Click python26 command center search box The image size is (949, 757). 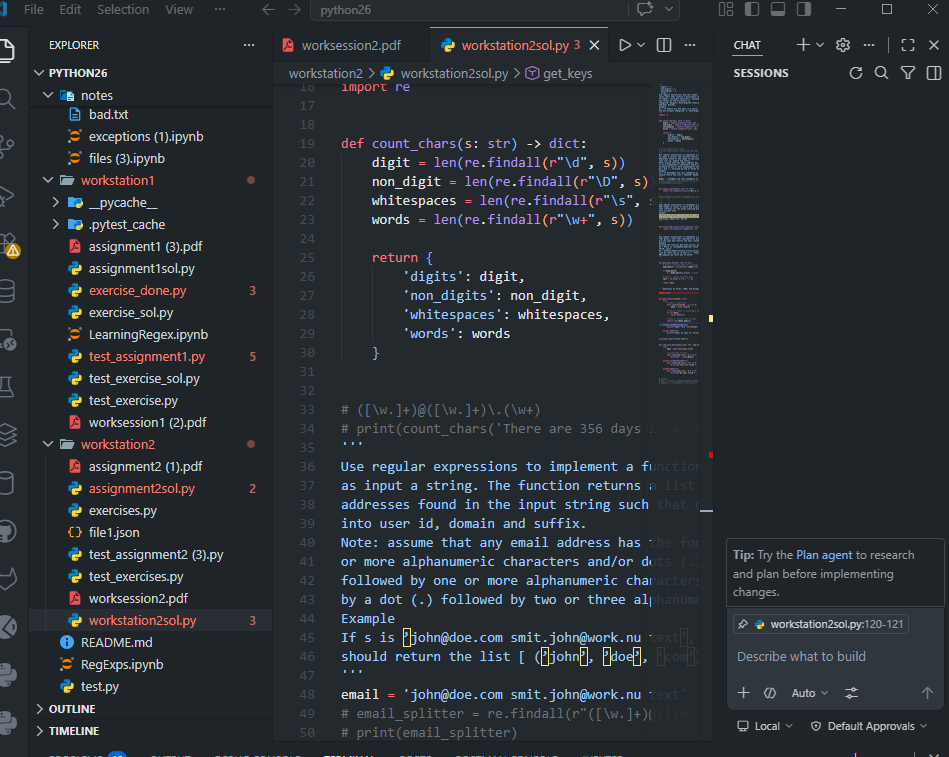coord(470,10)
